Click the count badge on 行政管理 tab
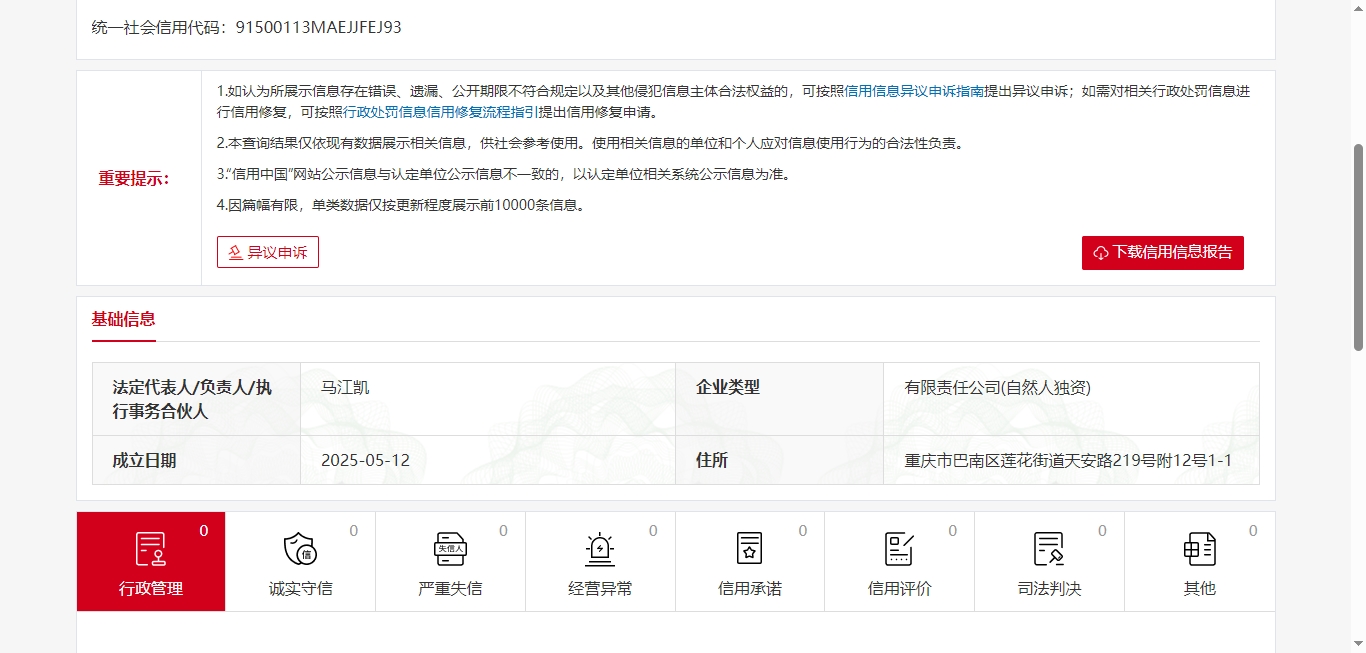Screen dimensions: 1366x653 204,531
